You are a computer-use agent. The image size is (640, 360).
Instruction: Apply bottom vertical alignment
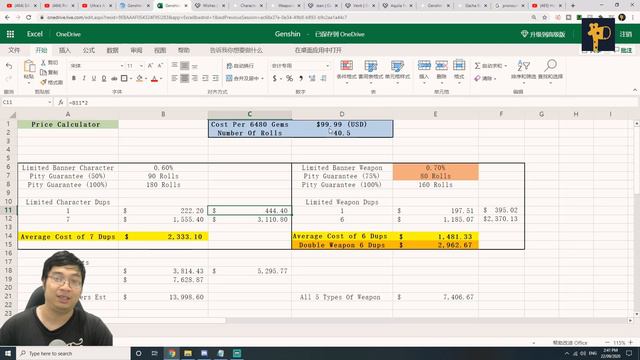195,65
